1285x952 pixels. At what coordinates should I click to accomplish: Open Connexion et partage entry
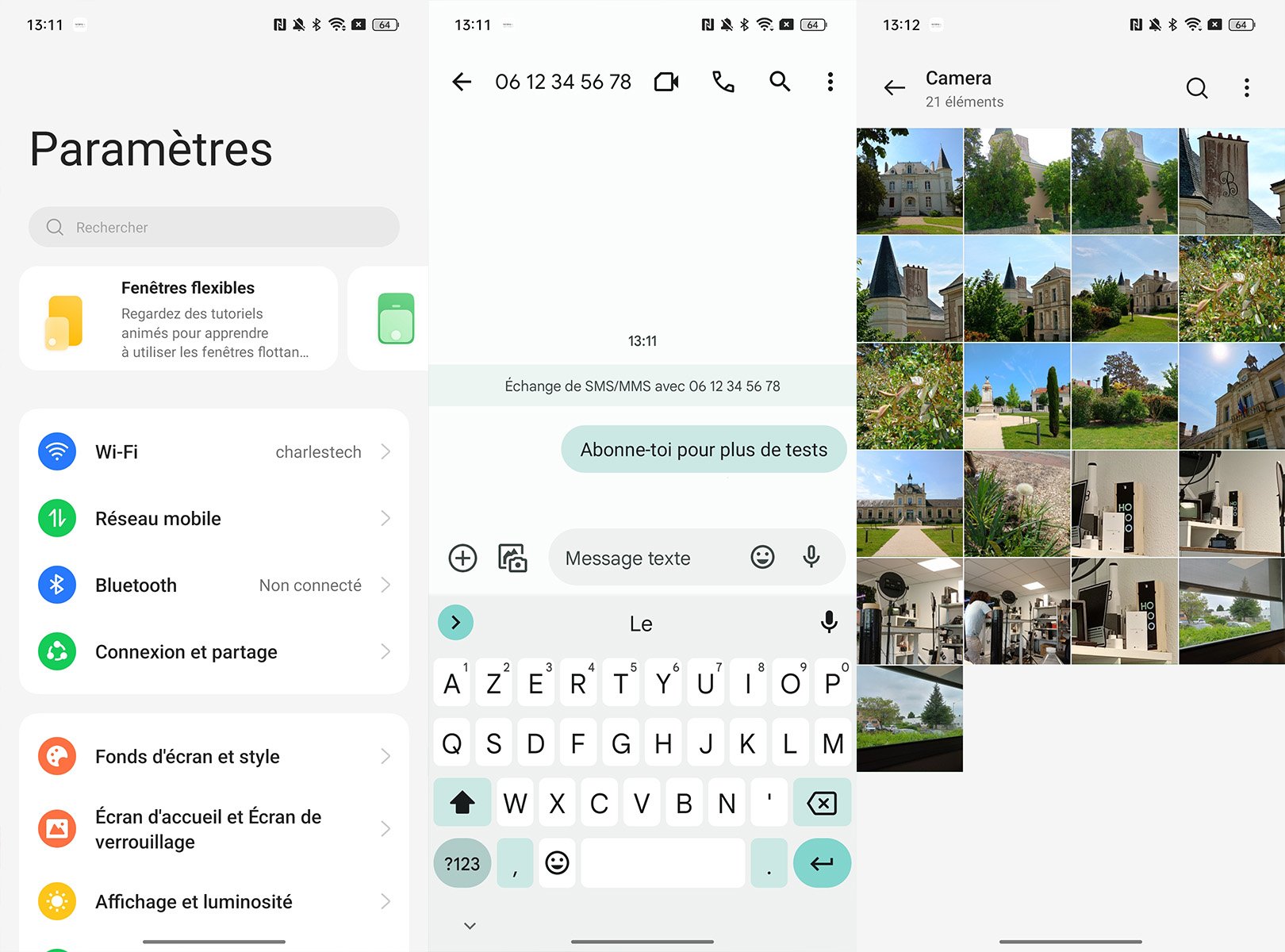[x=214, y=651]
